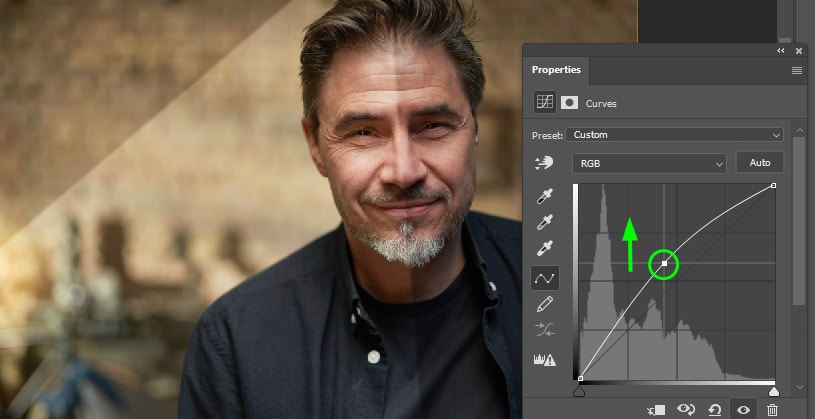The width and height of the screenshot is (815, 419).
Task: Select edit points to modify curve tool
Action: coord(544,278)
